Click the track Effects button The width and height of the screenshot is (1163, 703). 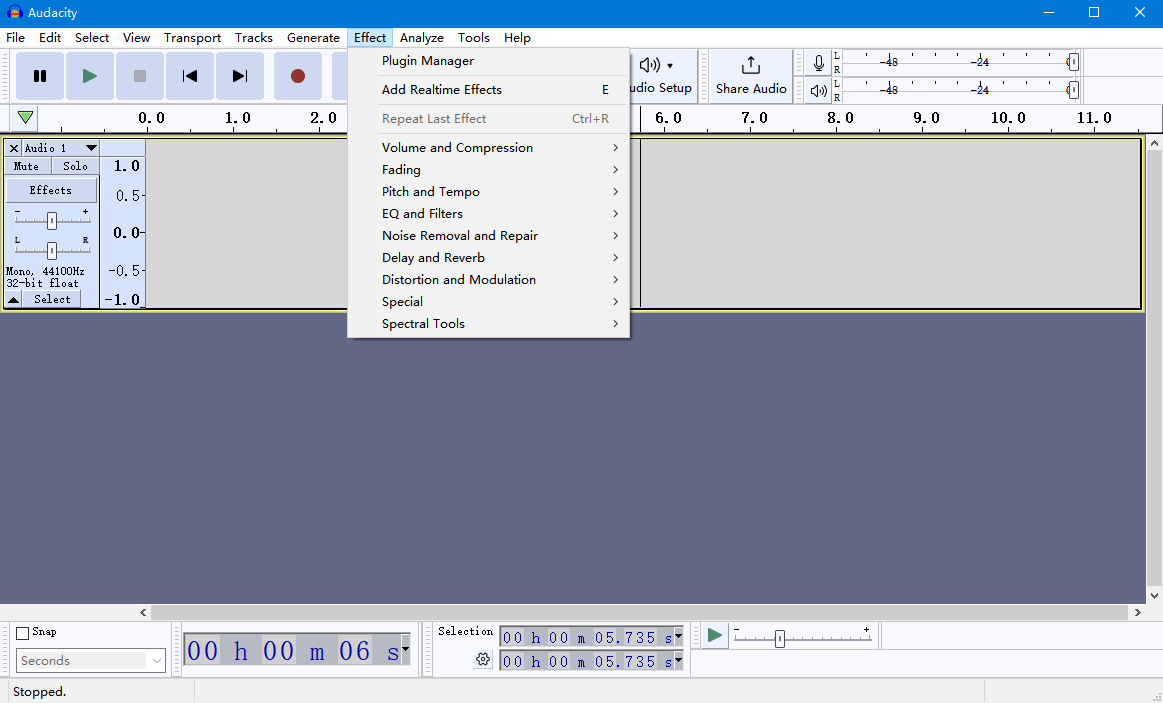(51, 191)
